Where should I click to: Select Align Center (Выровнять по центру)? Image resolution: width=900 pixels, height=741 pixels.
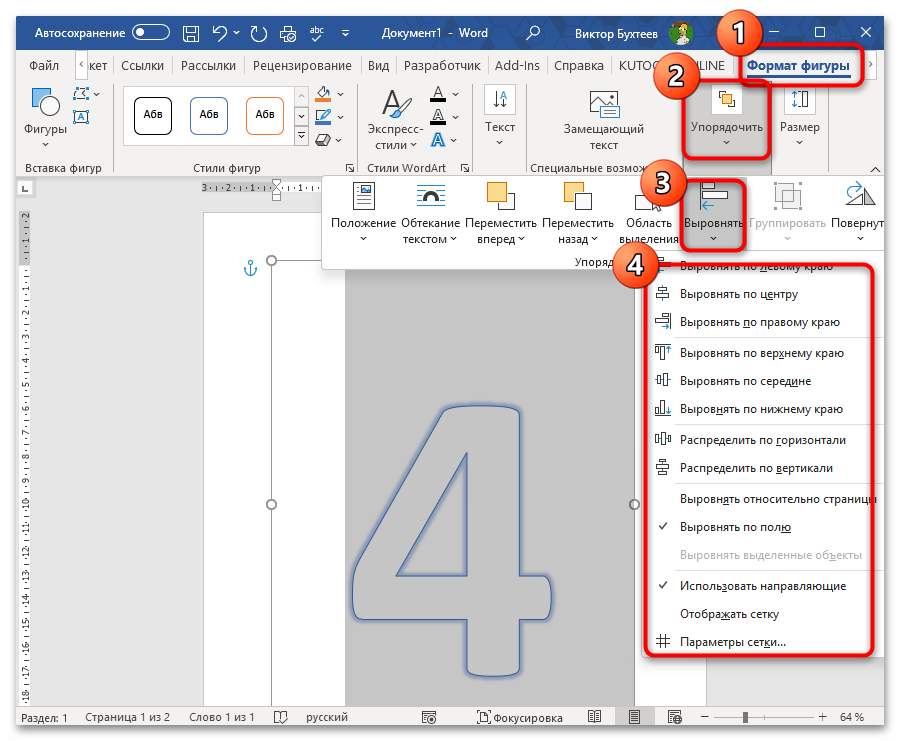tap(738, 295)
